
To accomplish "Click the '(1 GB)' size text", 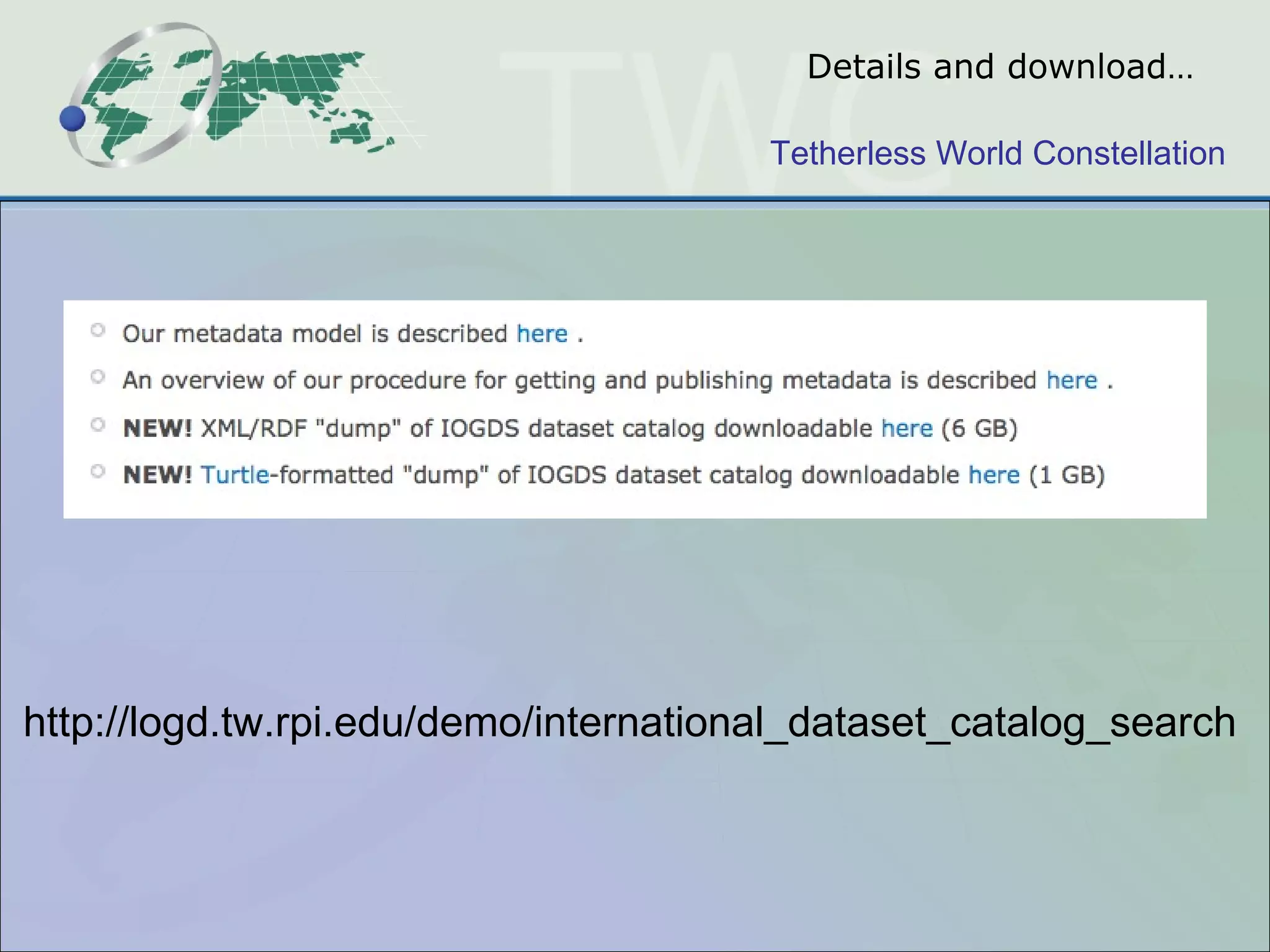I will tap(1067, 475).
